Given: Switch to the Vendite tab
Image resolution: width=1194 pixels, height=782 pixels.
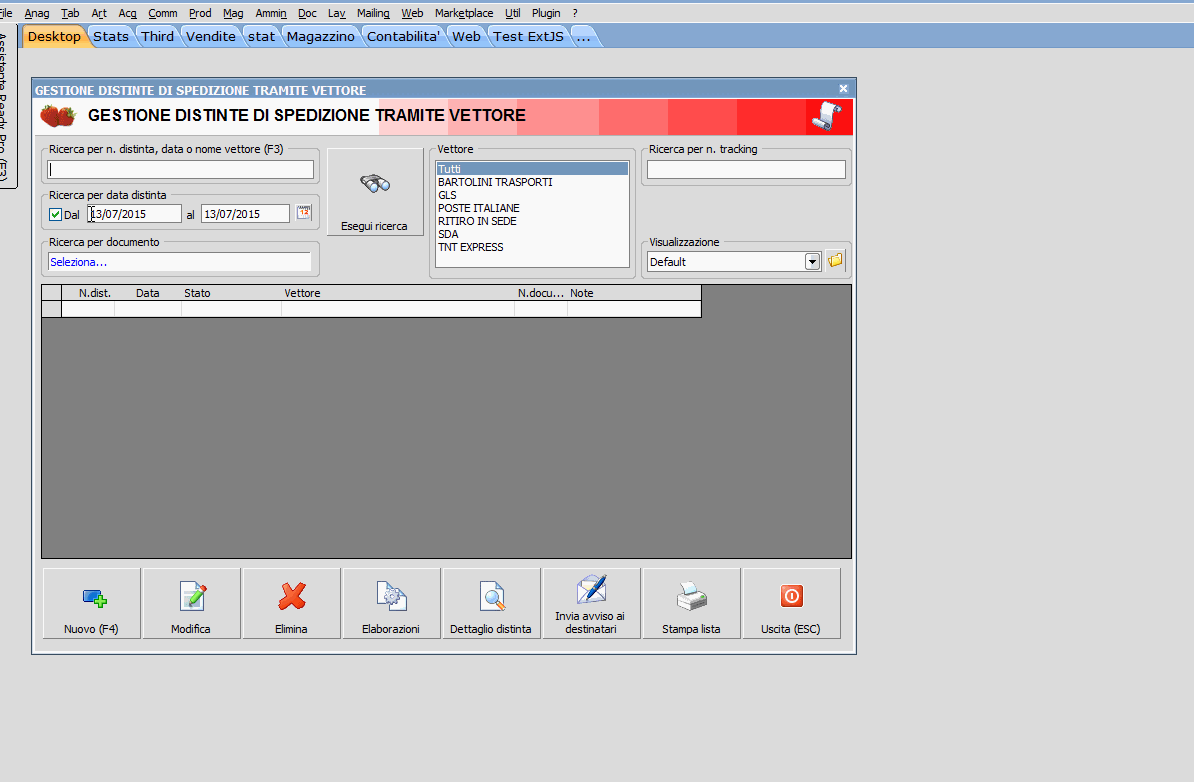Looking at the screenshot, I should [211, 37].
